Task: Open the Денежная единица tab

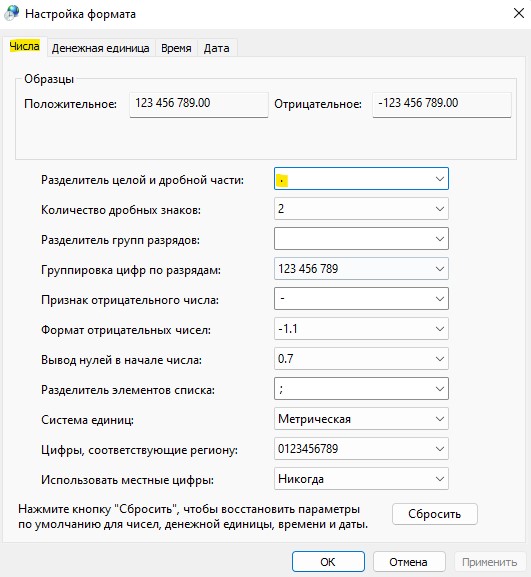Action: point(100,48)
